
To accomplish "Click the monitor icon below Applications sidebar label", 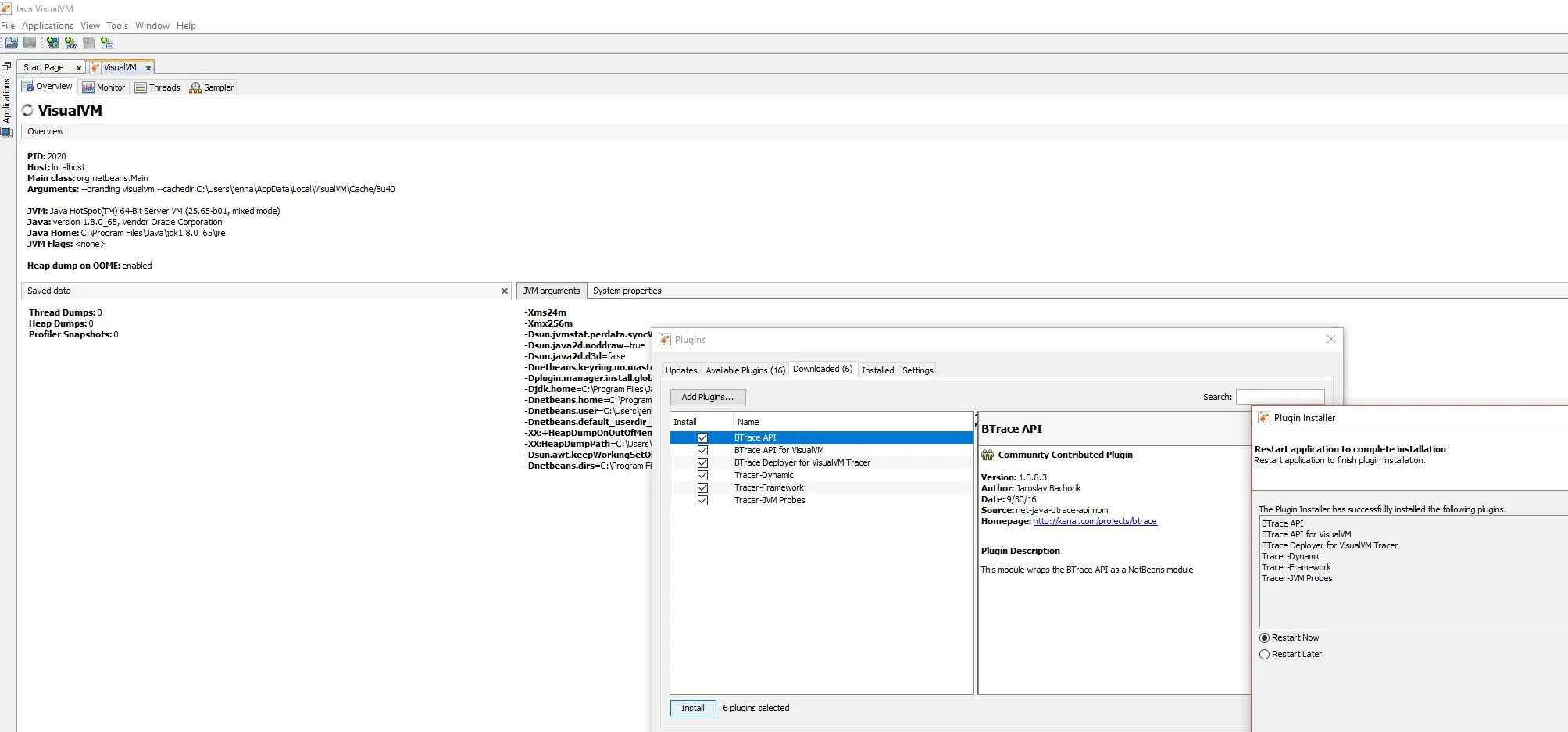I will tap(6, 133).
